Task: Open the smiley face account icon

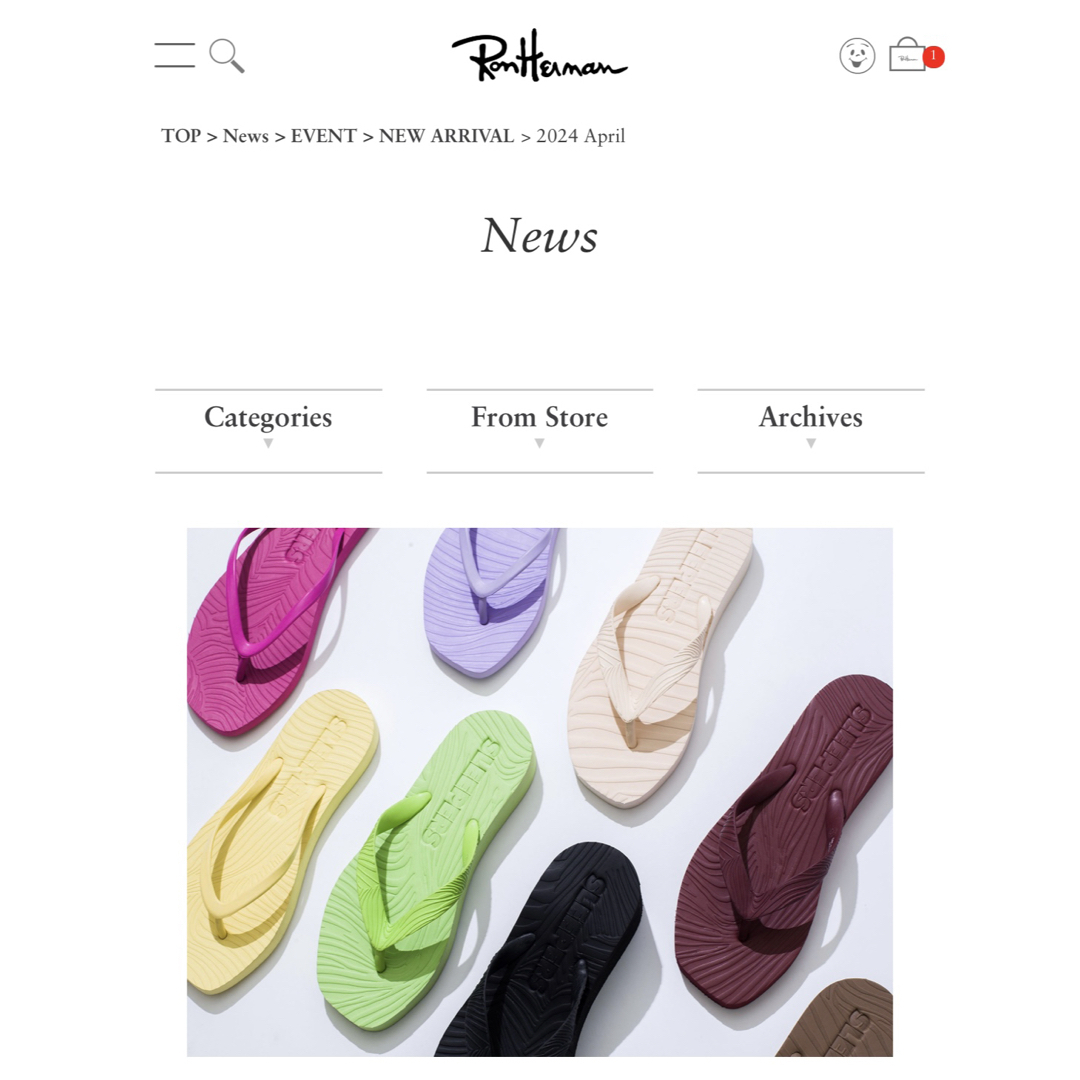Action: coord(857,56)
